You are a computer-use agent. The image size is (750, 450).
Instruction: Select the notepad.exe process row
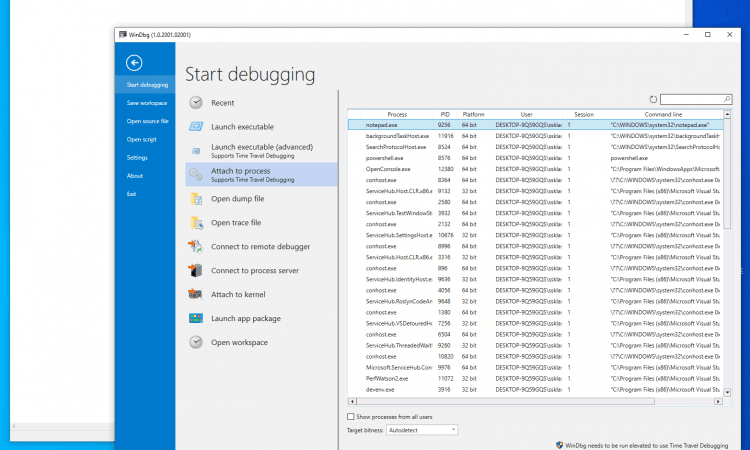tap(535, 124)
